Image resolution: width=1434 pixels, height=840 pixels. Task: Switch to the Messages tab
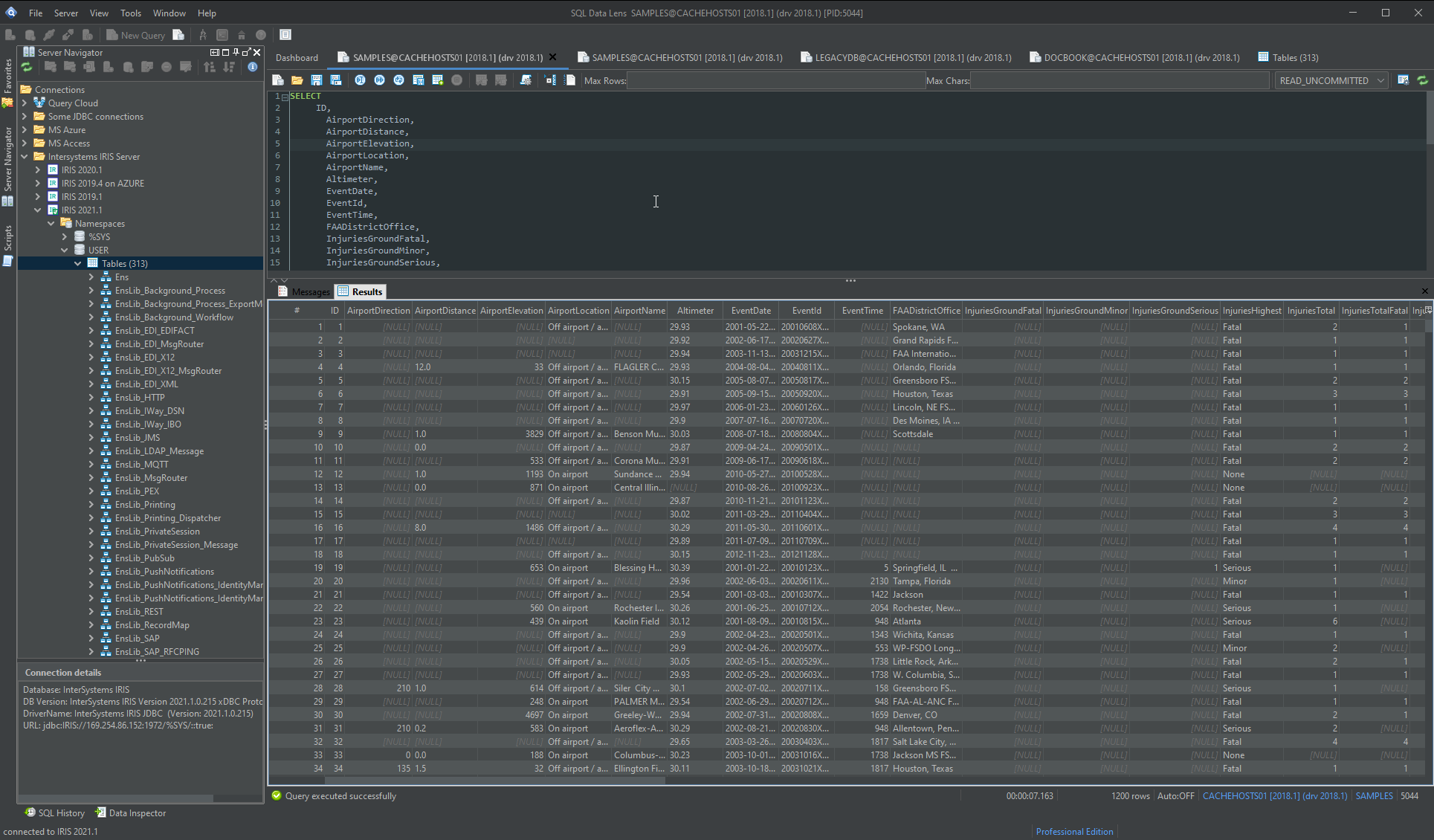click(x=304, y=291)
